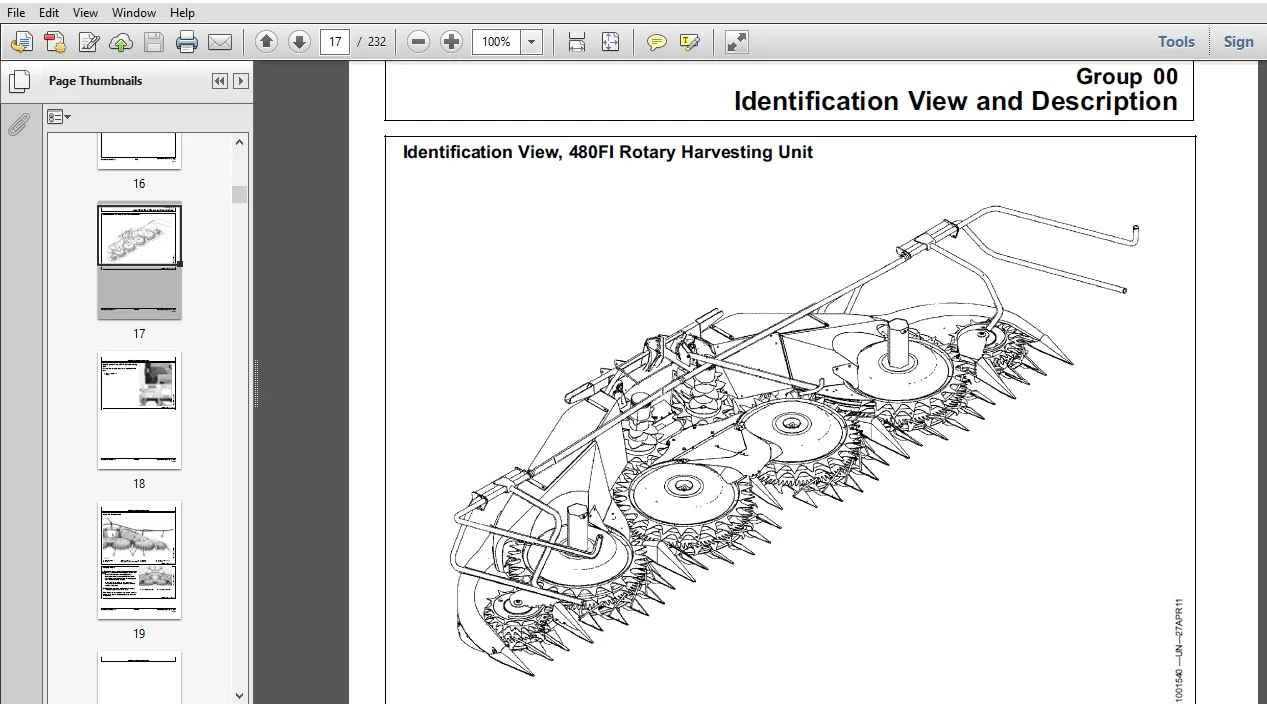Go to next page with down arrow
This screenshot has height=704, width=1267.
[x=299, y=42]
